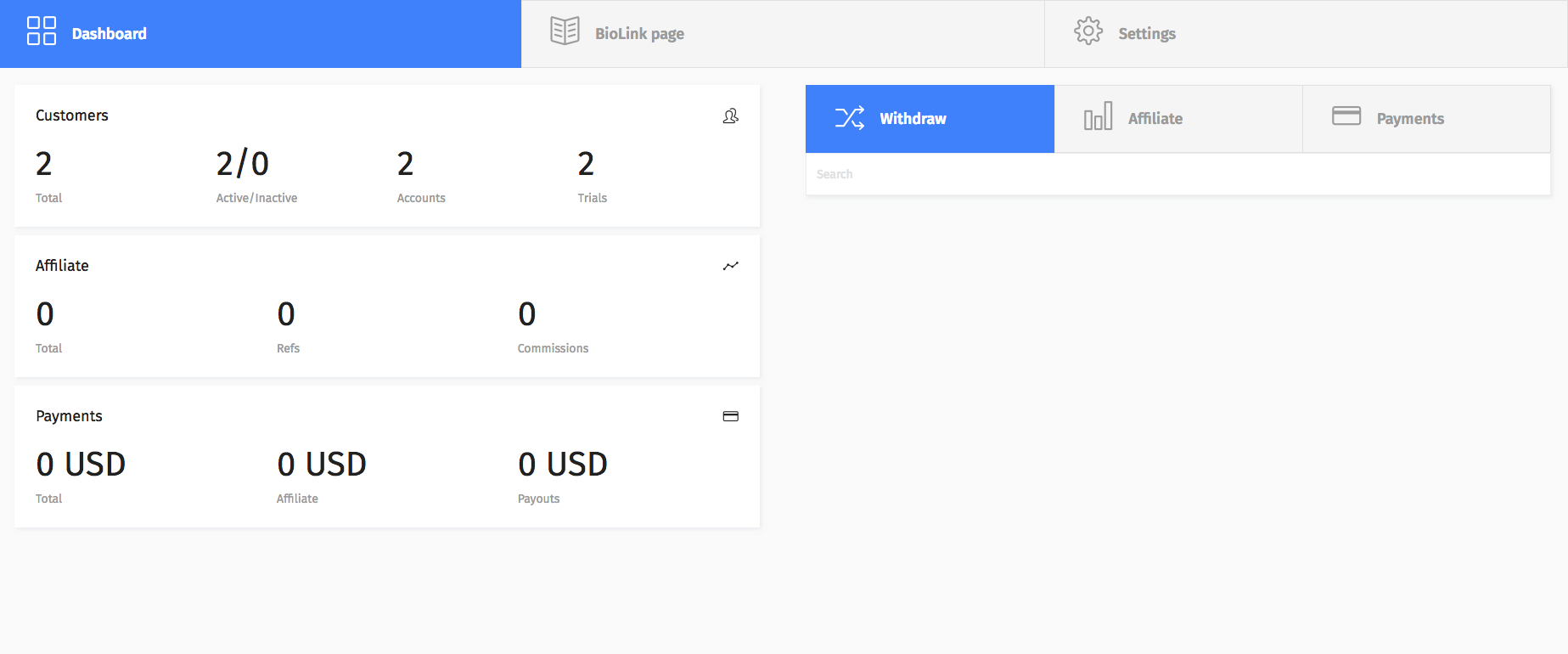The width and height of the screenshot is (1568, 654).
Task: Click the Payments card credit card icon
Action: click(x=730, y=416)
